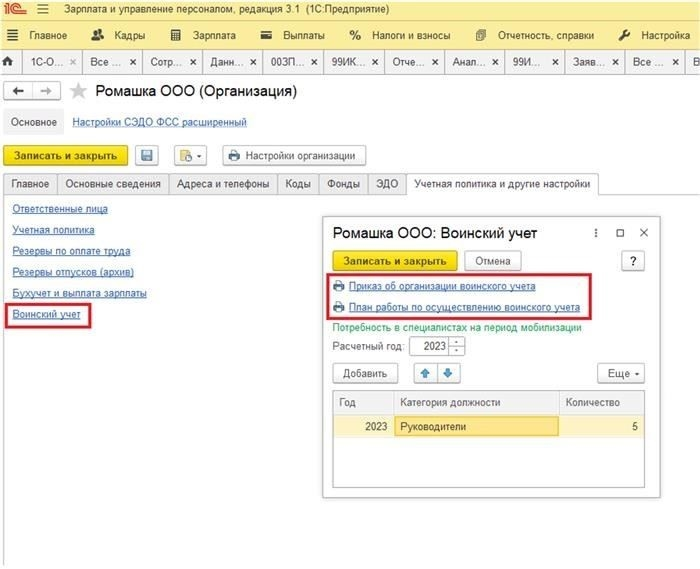This screenshot has width=700, height=569.
Task: Click Записать и закрыть in Воинский учет dialog
Action: (395, 261)
